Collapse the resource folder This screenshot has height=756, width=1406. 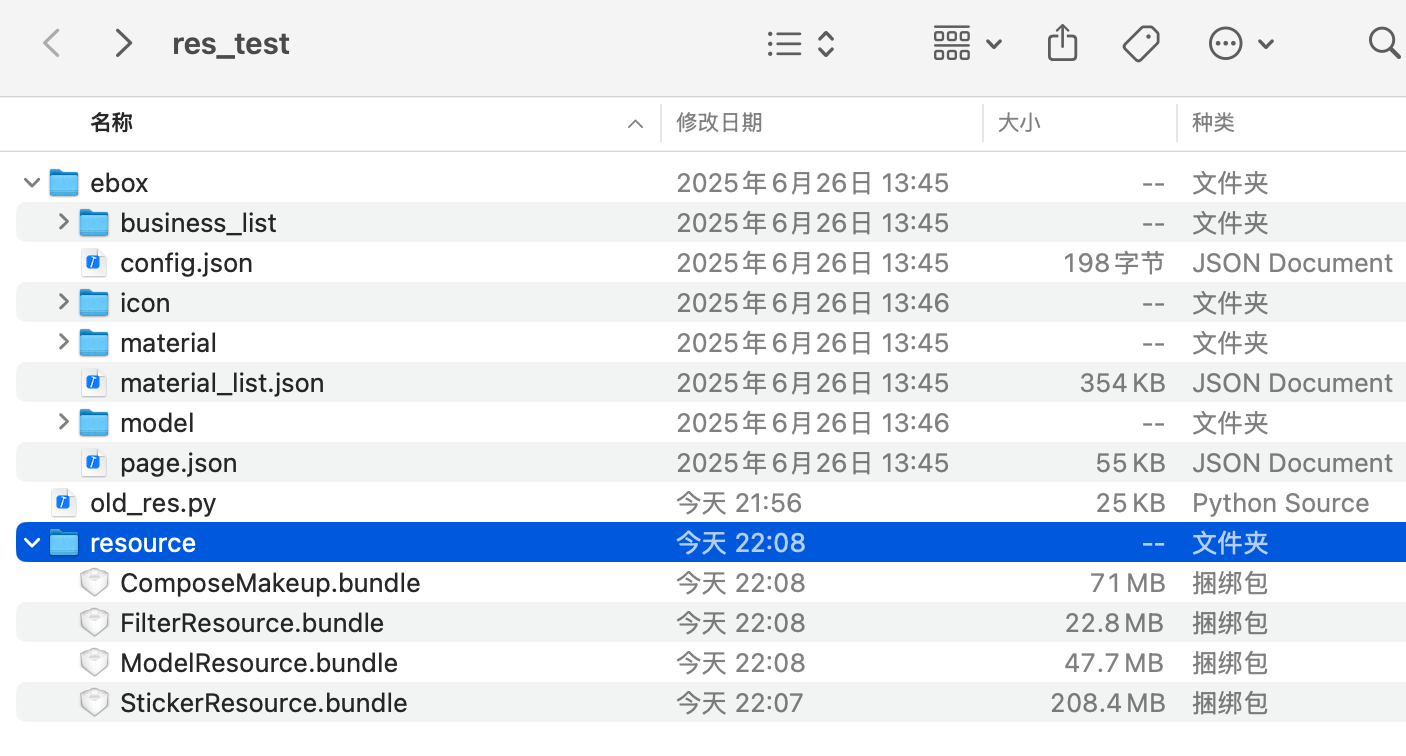coord(32,543)
